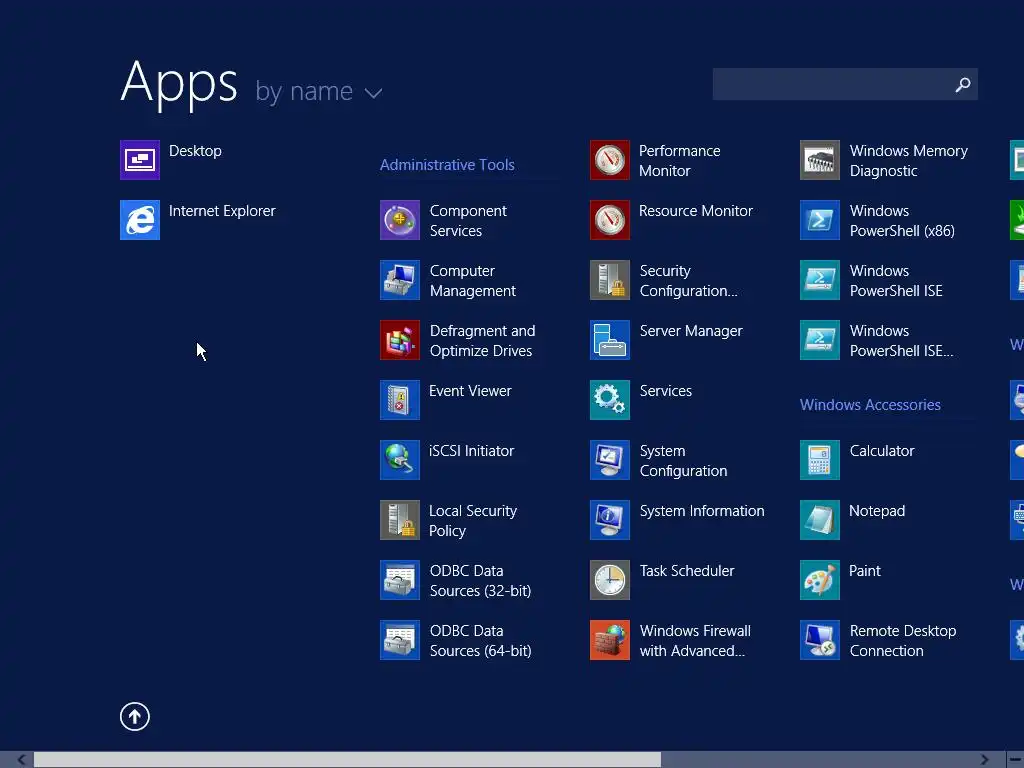Image resolution: width=1024 pixels, height=768 pixels.
Task: Launch Defragment and Optimize Drives icon
Action: click(x=400, y=340)
